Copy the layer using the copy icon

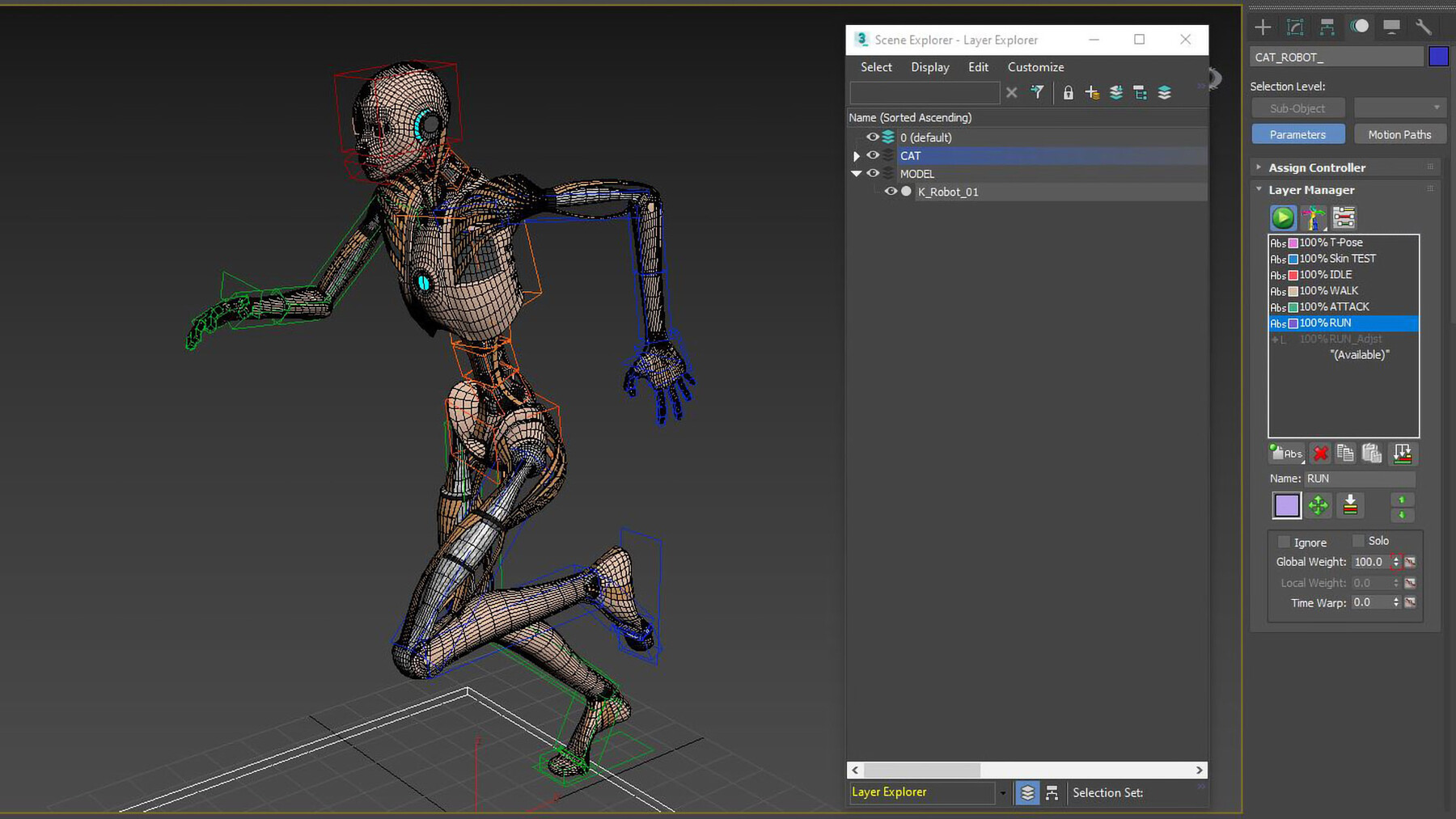(x=1345, y=454)
